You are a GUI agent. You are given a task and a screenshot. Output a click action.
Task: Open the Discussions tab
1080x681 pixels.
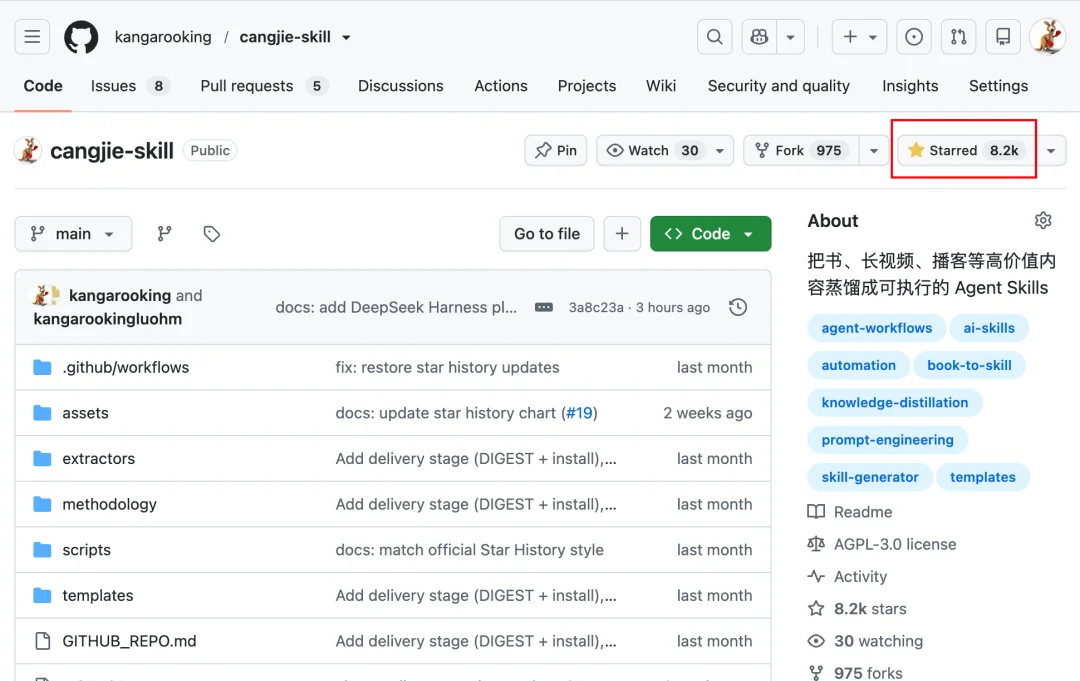coord(400,86)
